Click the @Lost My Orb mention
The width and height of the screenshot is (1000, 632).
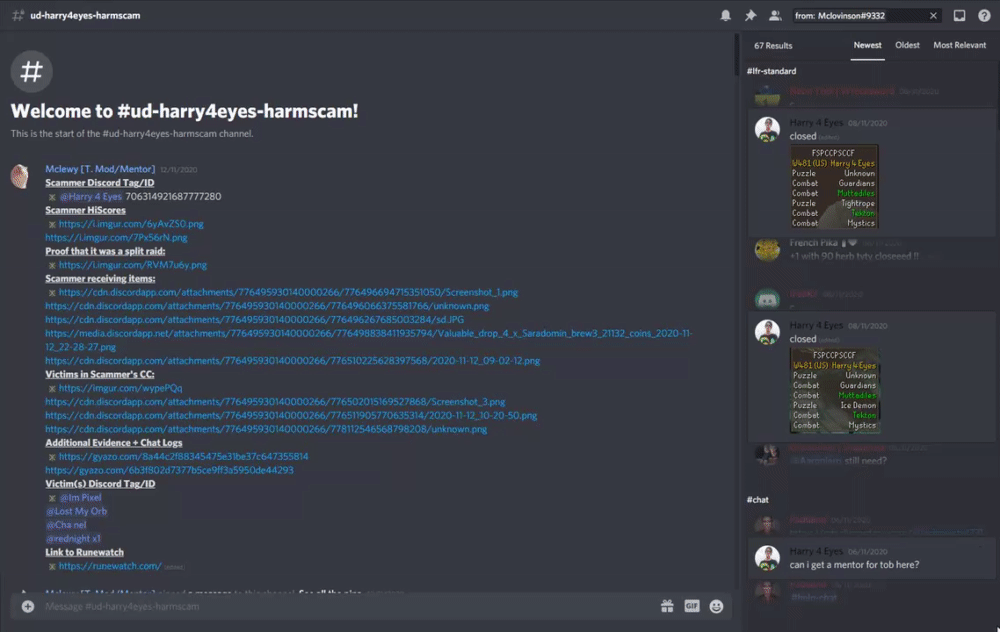[x=77, y=511]
